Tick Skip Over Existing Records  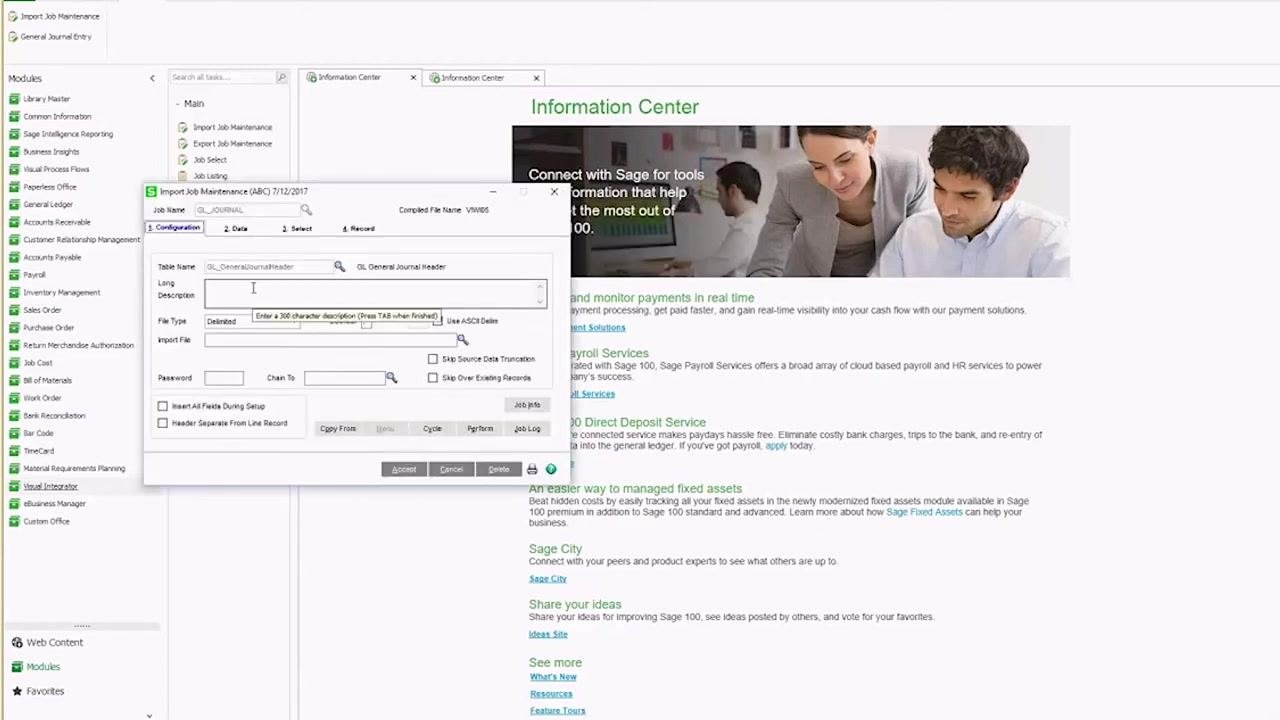click(x=433, y=378)
